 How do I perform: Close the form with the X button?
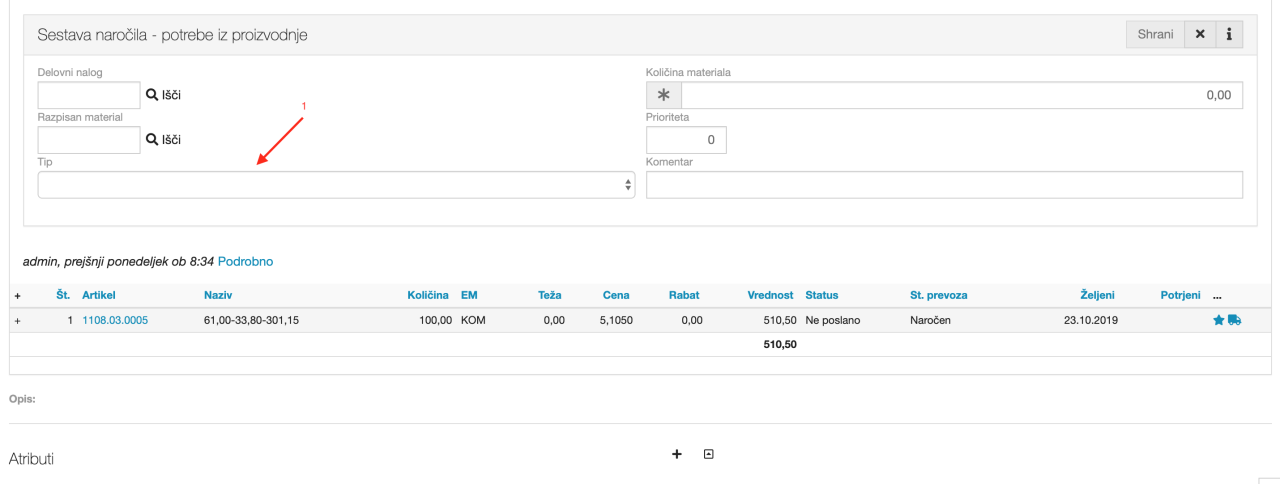1200,34
